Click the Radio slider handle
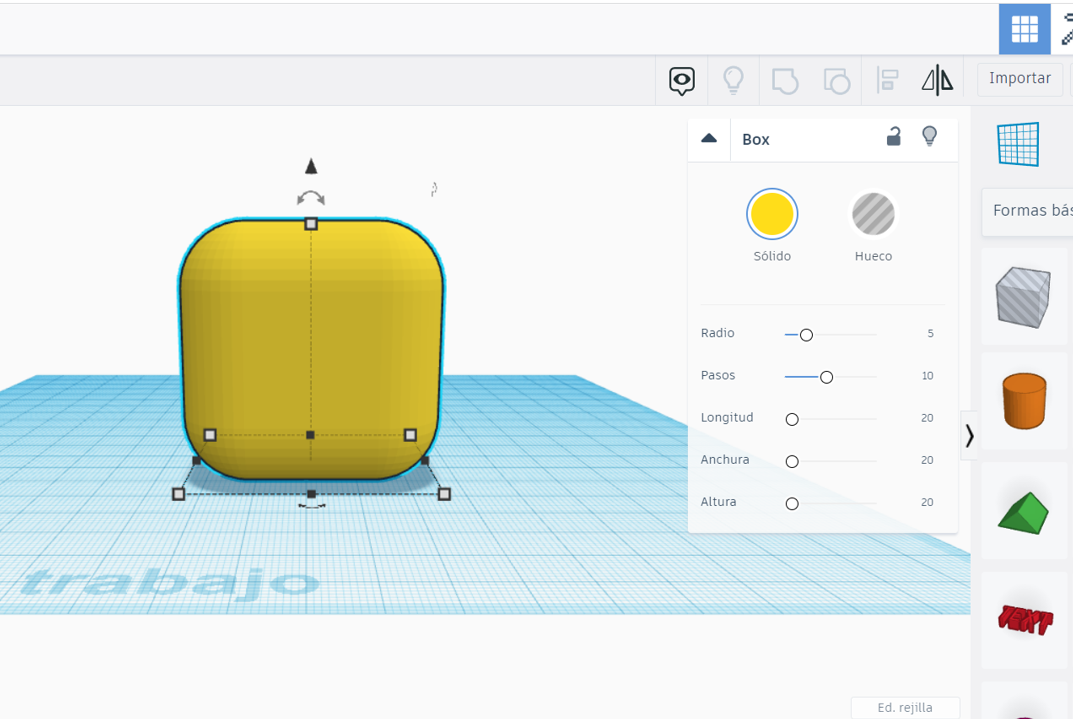Screen dimensions: 1073x719 point(806,335)
